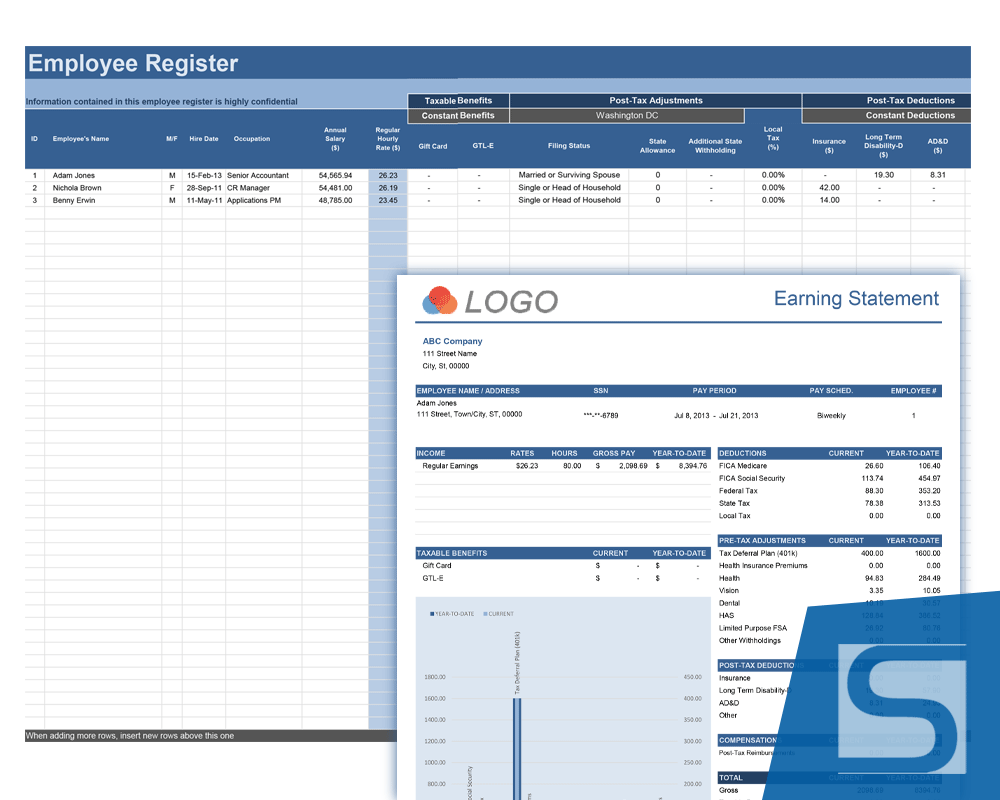Select the Post-Tax Adjustments header section
The width and height of the screenshot is (1000, 800).
click(655, 100)
